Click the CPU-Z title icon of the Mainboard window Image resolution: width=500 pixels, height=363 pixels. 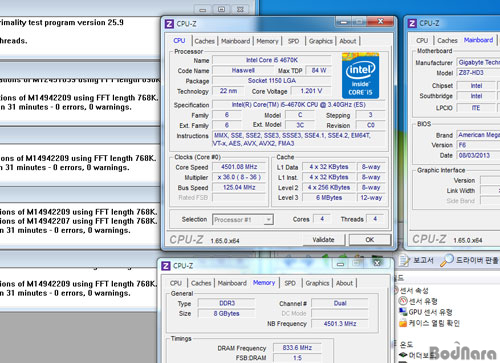tap(412, 23)
